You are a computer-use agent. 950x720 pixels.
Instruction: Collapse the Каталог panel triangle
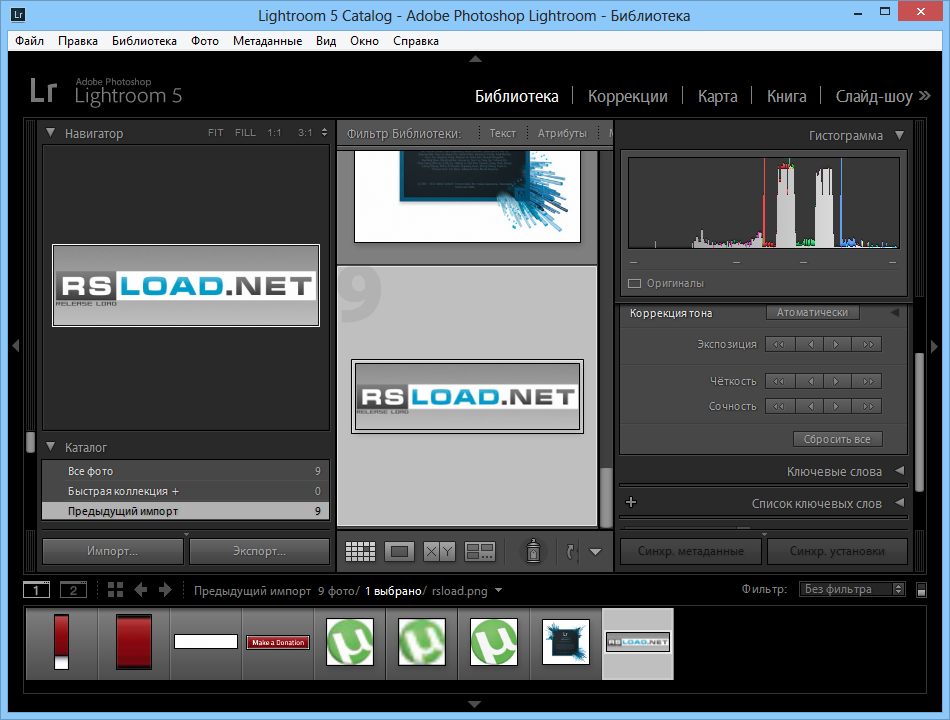coord(50,447)
